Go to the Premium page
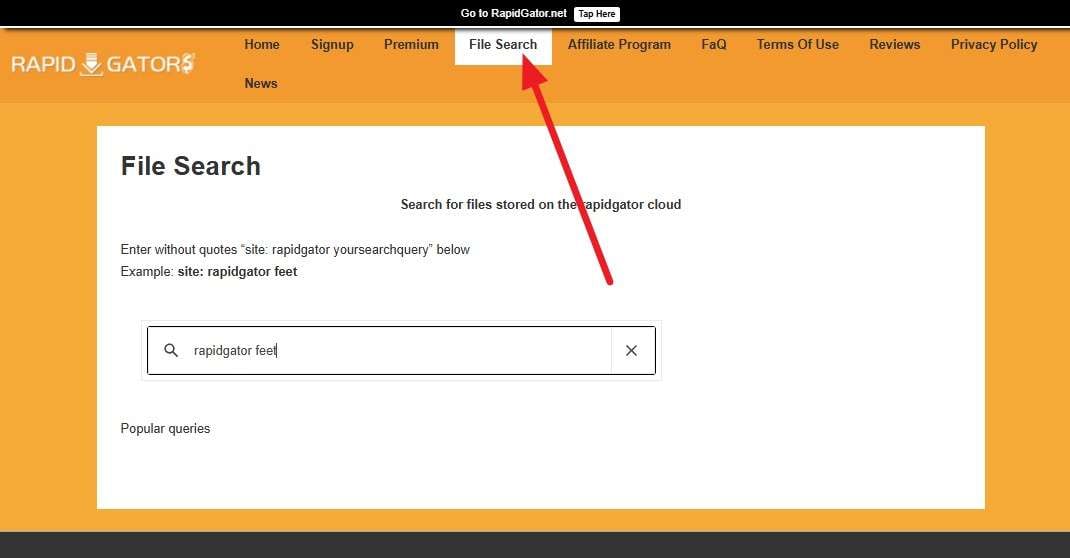The height and width of the screenshot is (558, 1070). click(x=411, y=44)
